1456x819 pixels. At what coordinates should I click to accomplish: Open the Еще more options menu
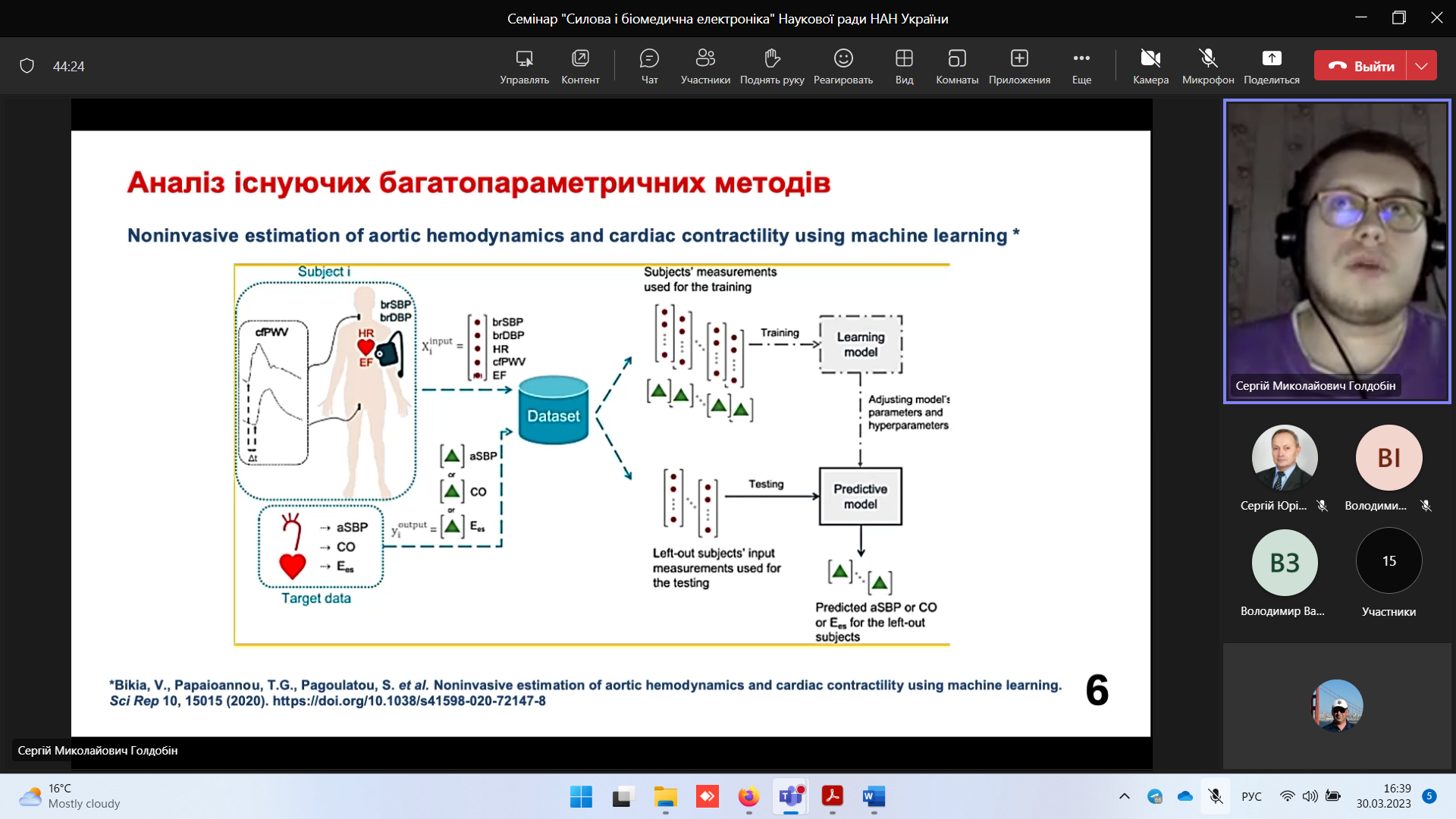pos(1081,66)
